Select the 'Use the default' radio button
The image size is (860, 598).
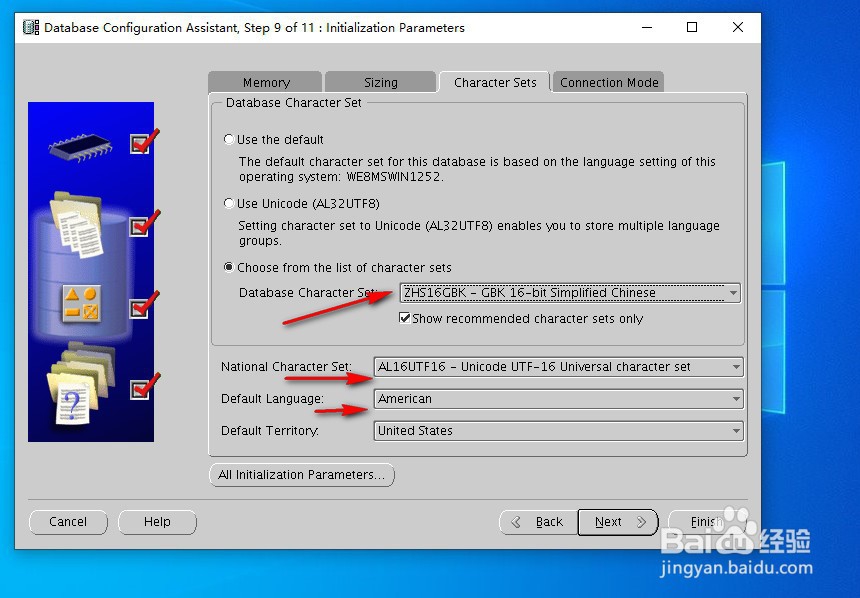pos(229,139)
